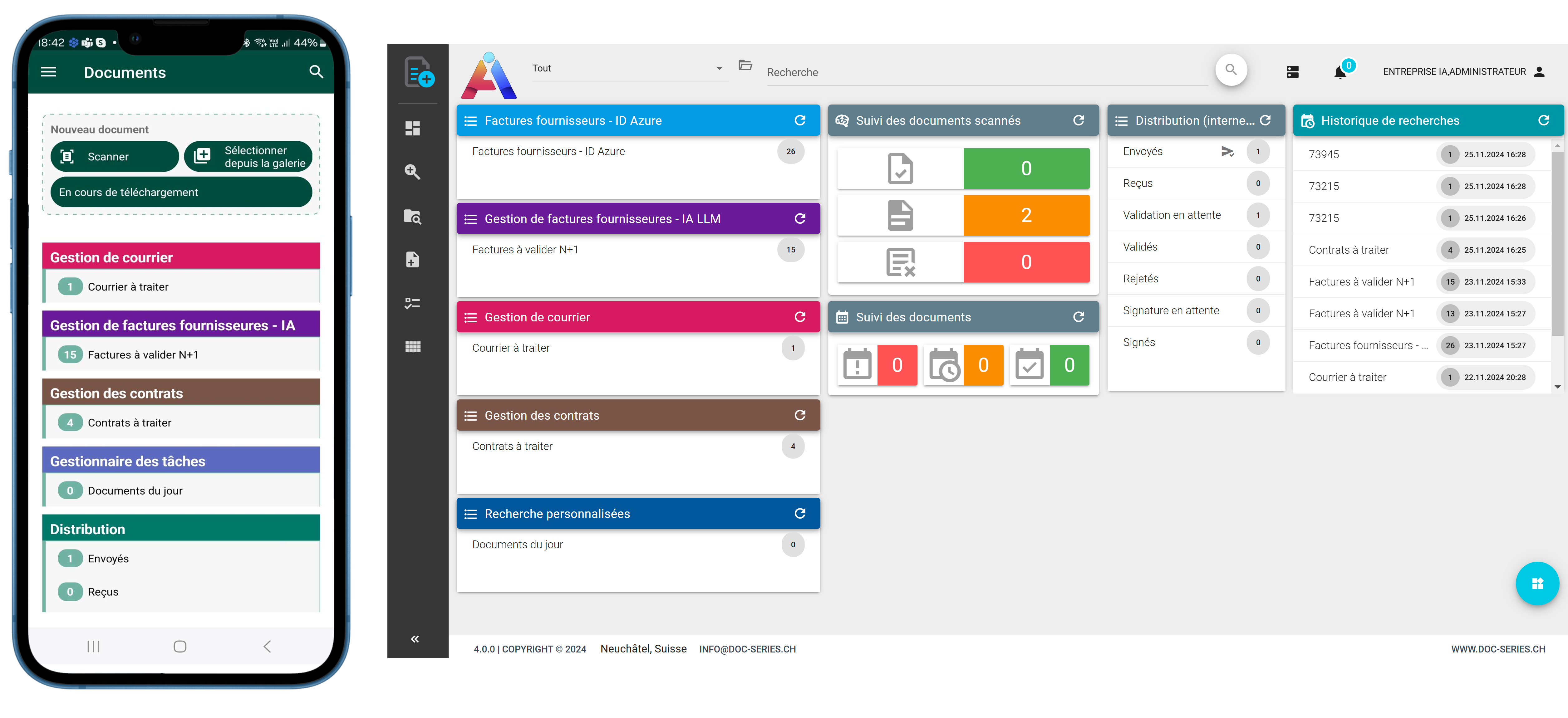Click the round search magnifier button
Viewport: 1568px width, 718px height.
click(x=1231, y=70)
